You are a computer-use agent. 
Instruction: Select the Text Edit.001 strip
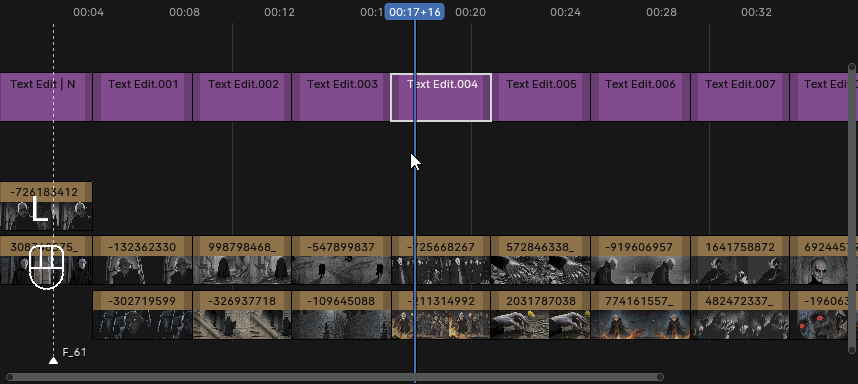point(142,97)
